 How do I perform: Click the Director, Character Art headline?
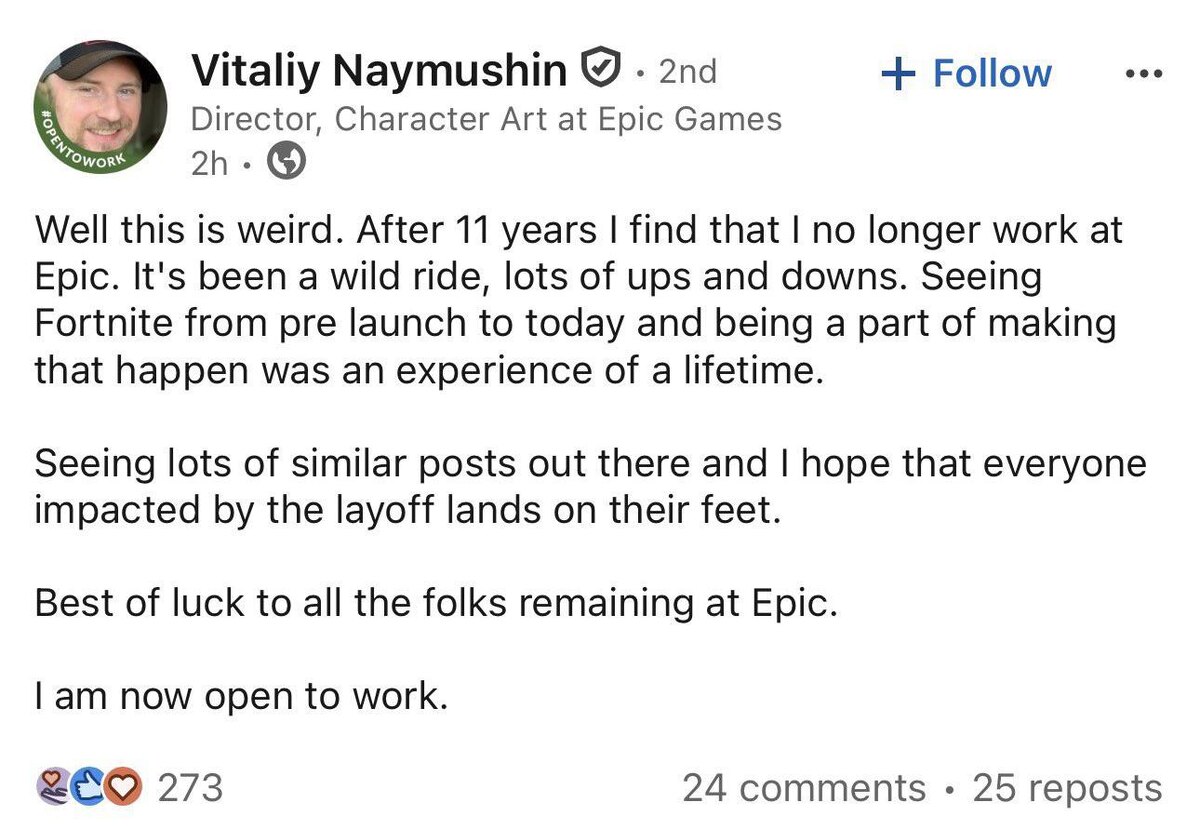tap(486, 119)
